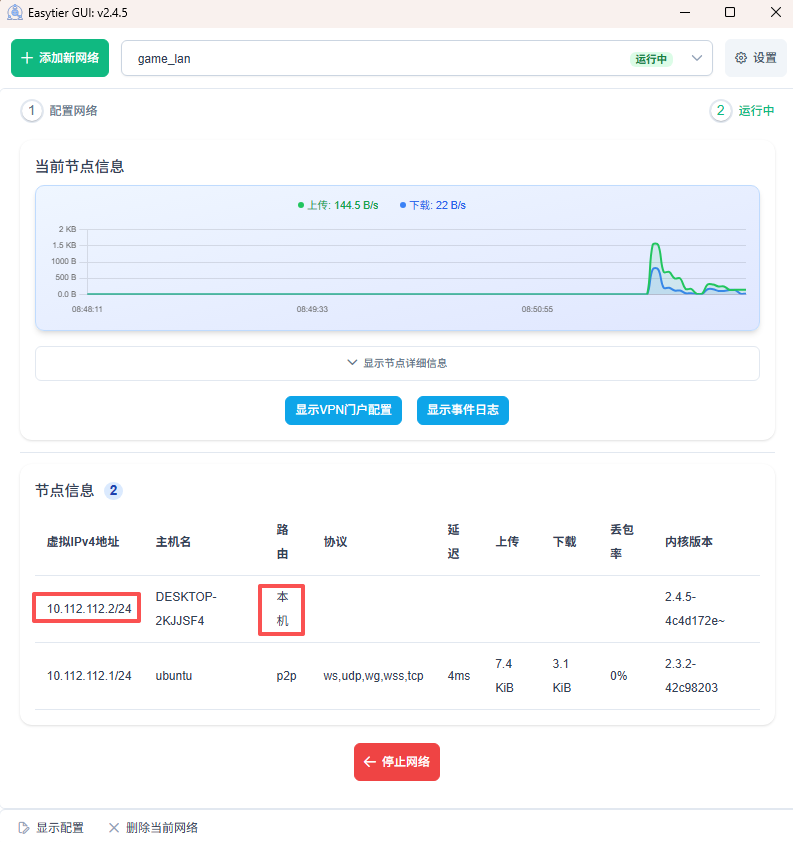Click the 添加新网络 button
793x842 pixels.
click(60, 58)
